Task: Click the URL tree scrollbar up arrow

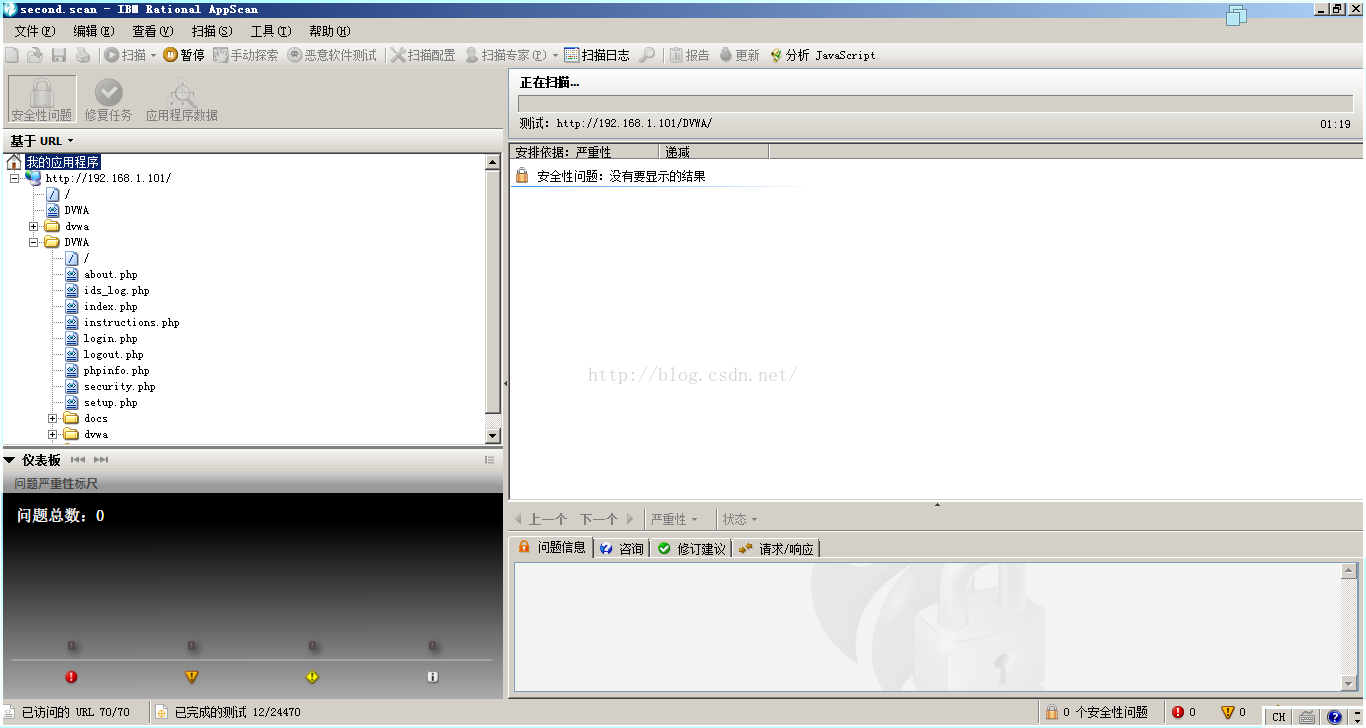Action: pos(492,162)
